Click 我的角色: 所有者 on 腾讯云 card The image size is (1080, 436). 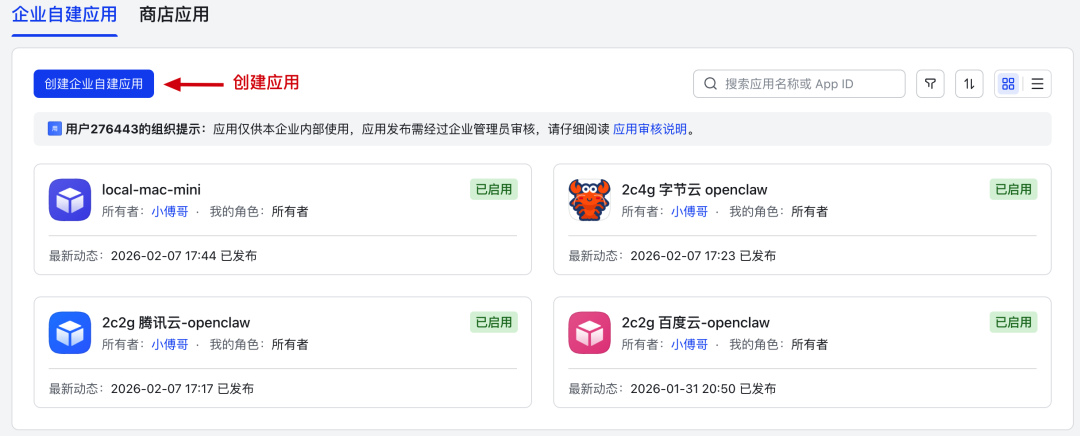(x=259, y=344)
